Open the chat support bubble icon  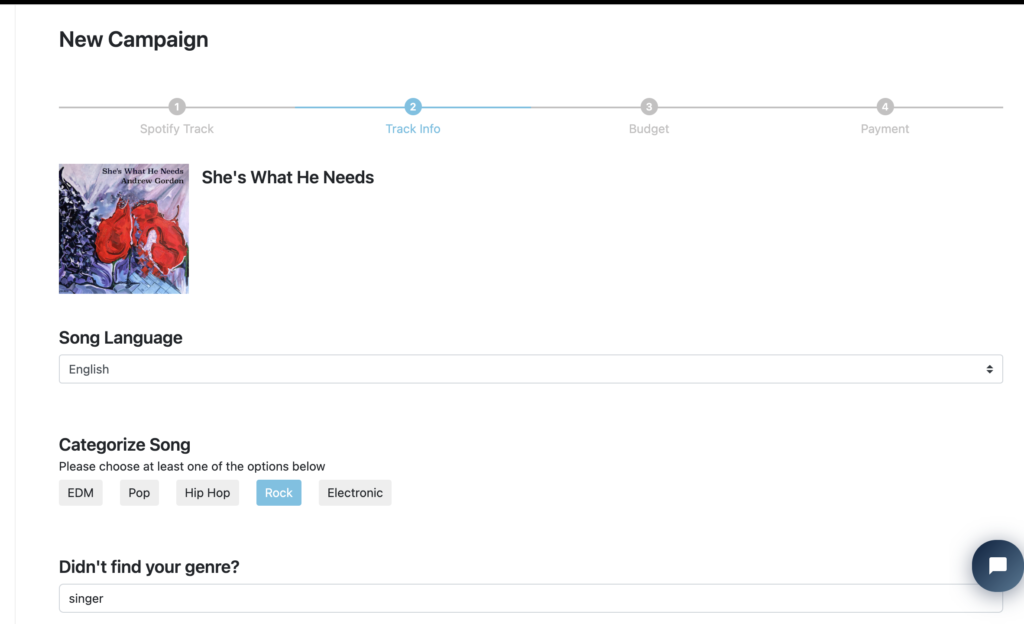pos(997,565)
